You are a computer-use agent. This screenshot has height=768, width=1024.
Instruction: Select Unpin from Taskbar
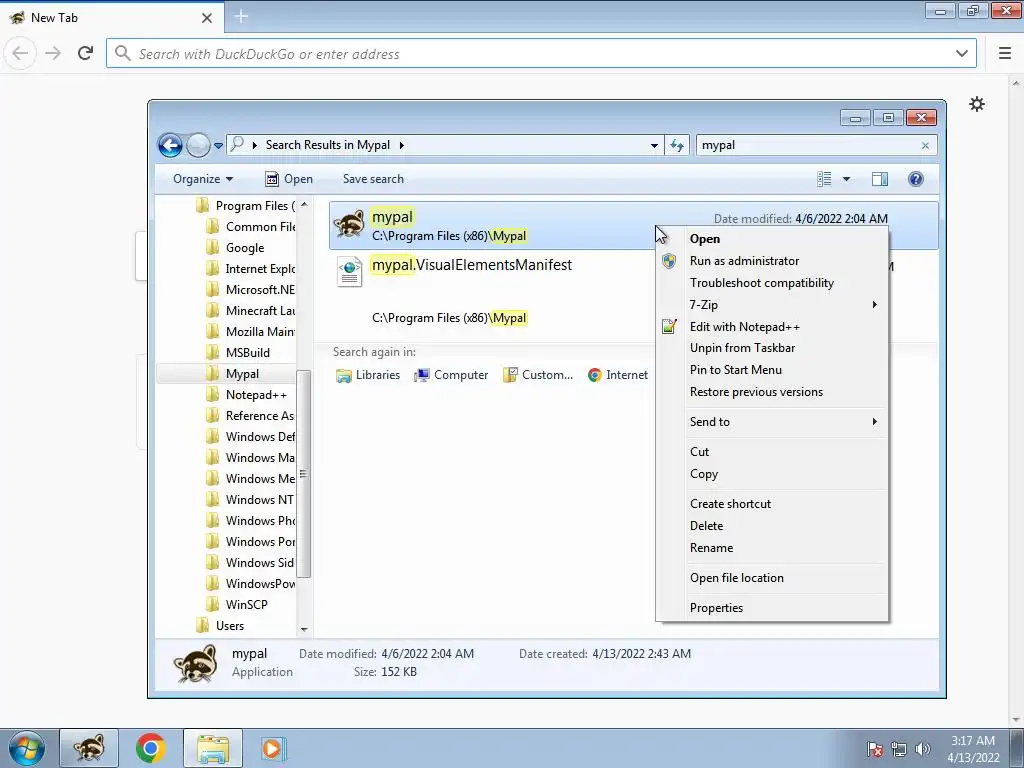click(773, 348)
